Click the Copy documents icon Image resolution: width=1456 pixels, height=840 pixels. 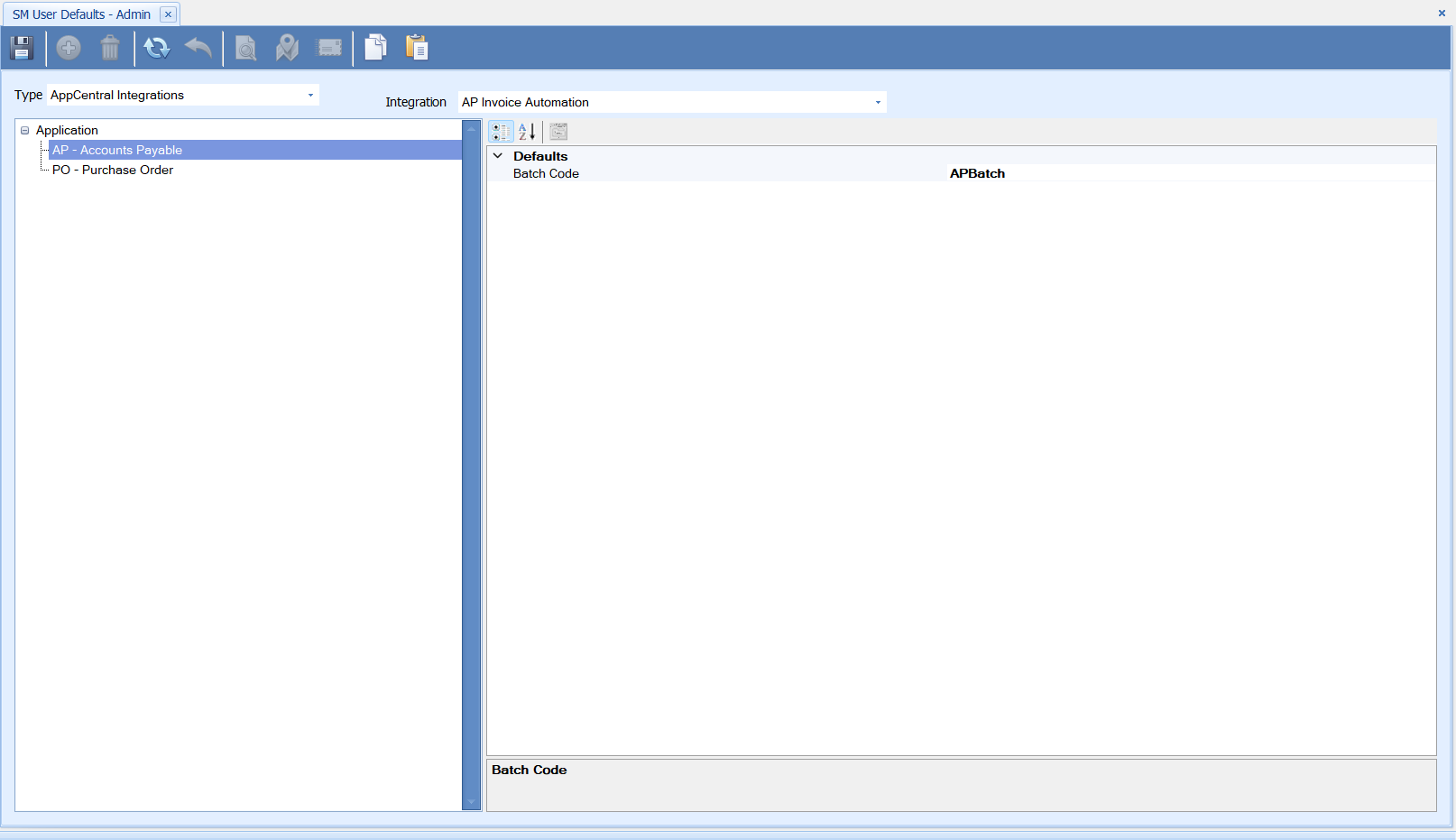tap(375, 48)
